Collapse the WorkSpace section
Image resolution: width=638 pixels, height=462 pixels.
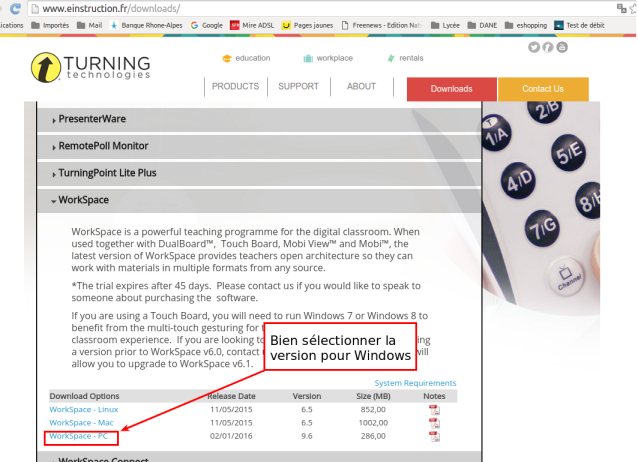pos(259,200)
